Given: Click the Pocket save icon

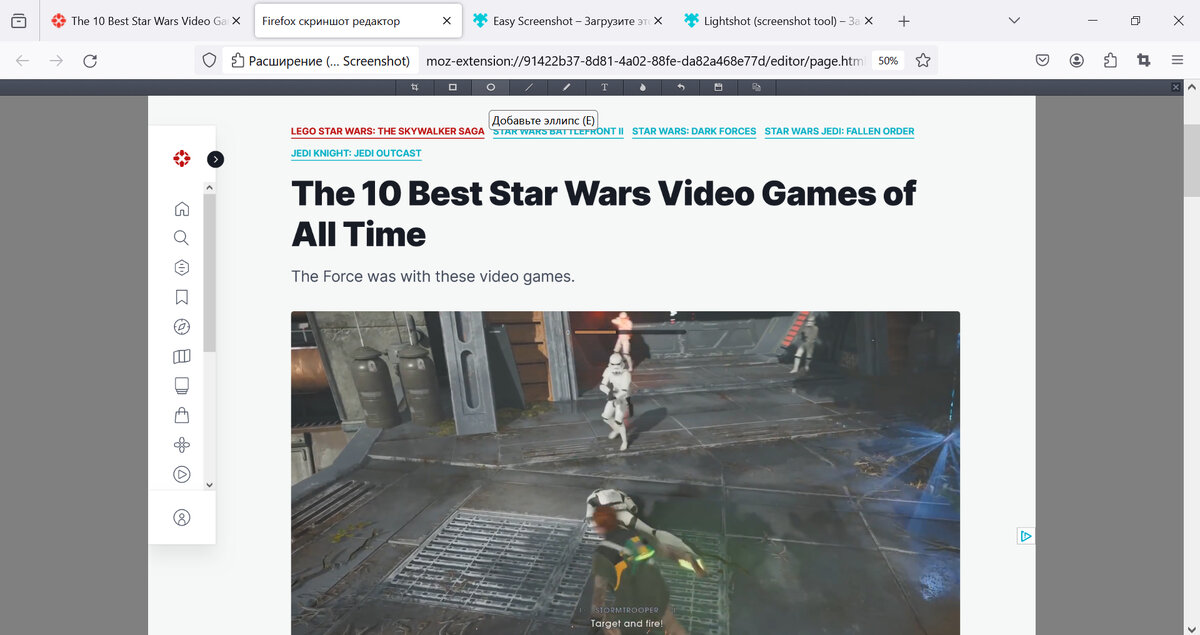Looking at the screenshot, I should click(x=1042, y=61).
